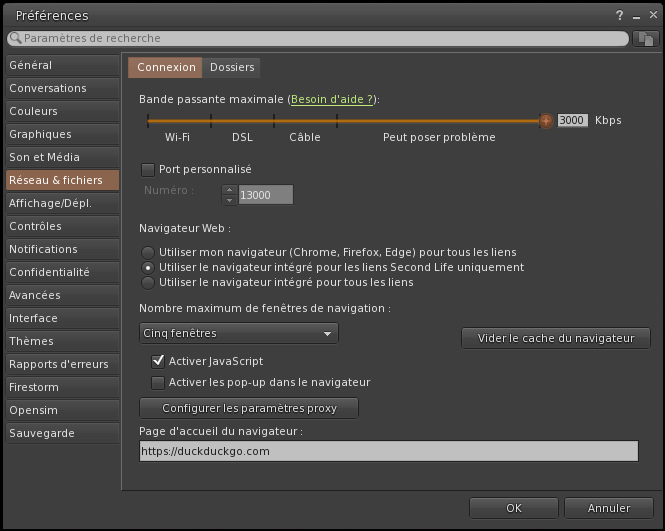Image resolution: width=665 pixels, height=531 pixels.
Task: Click the bandwidth slider handle
Action: [x=545, y=120]
